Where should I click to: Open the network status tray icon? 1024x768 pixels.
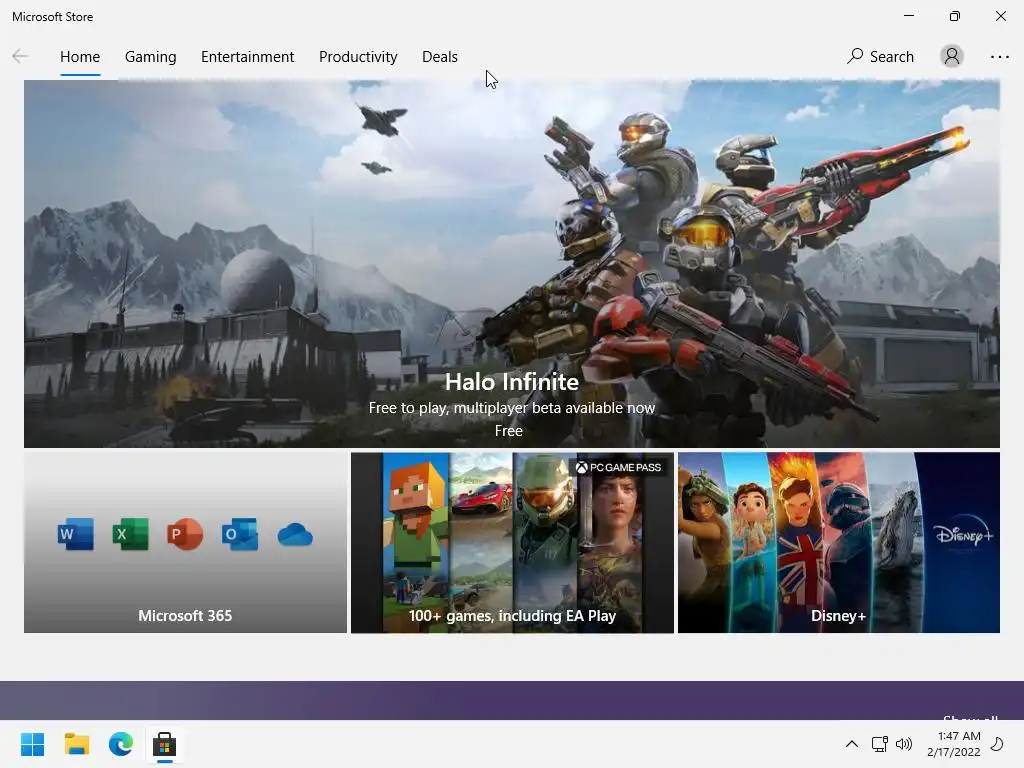879,744
